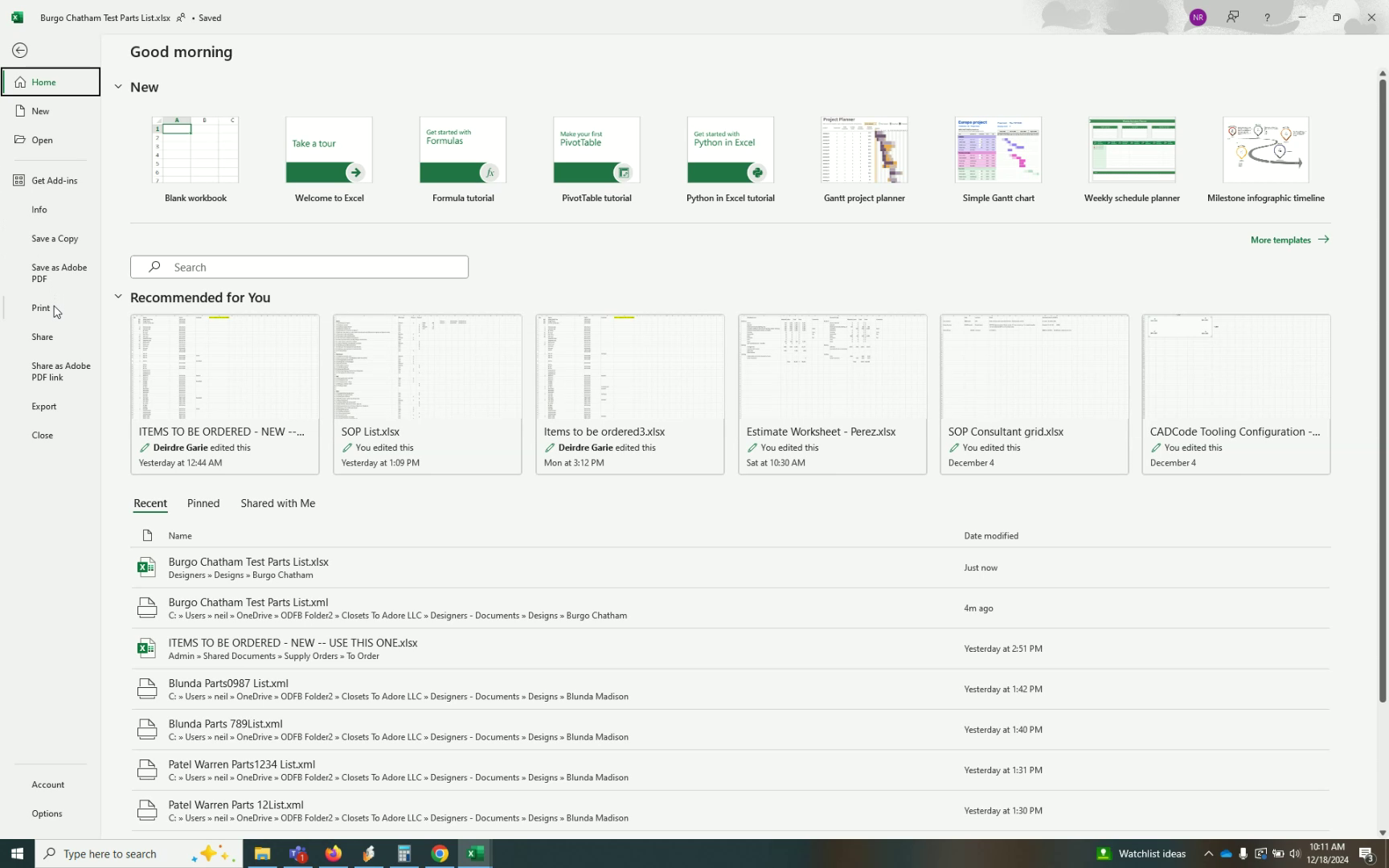Image resolution: width=1389 pixels, height=868 pixels.
Task: Open the Share option in the sidebar
Action: (51, 338)
